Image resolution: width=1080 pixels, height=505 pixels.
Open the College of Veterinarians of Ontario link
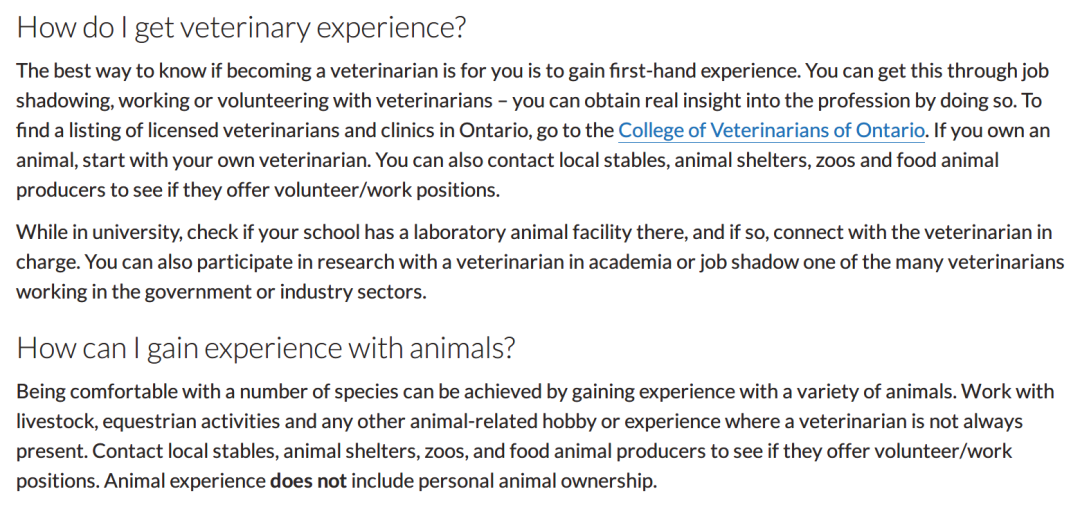[771, 130]
